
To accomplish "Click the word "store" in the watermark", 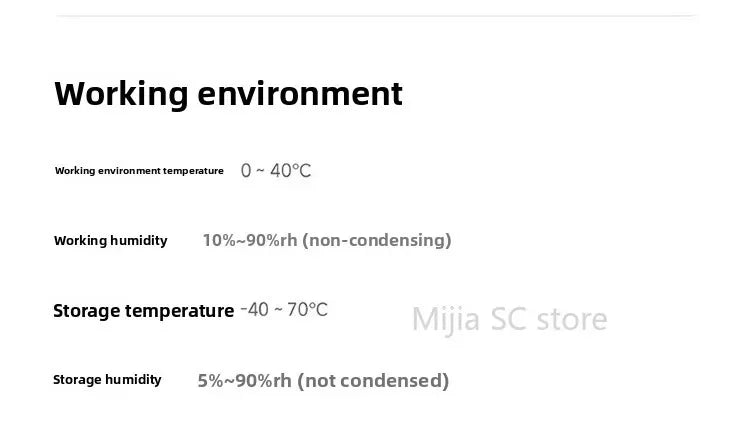I will 571,319.
